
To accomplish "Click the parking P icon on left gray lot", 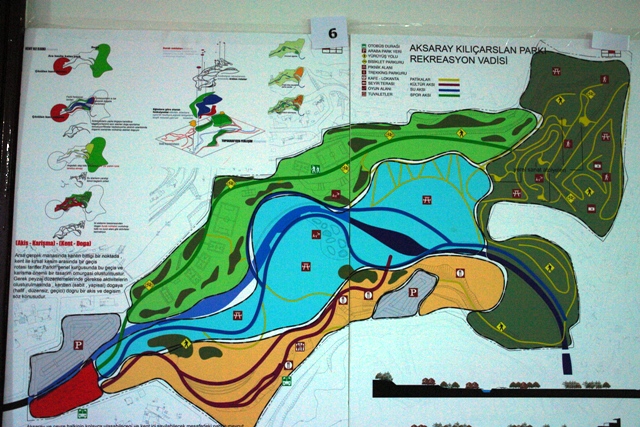I will click(79, 344).
